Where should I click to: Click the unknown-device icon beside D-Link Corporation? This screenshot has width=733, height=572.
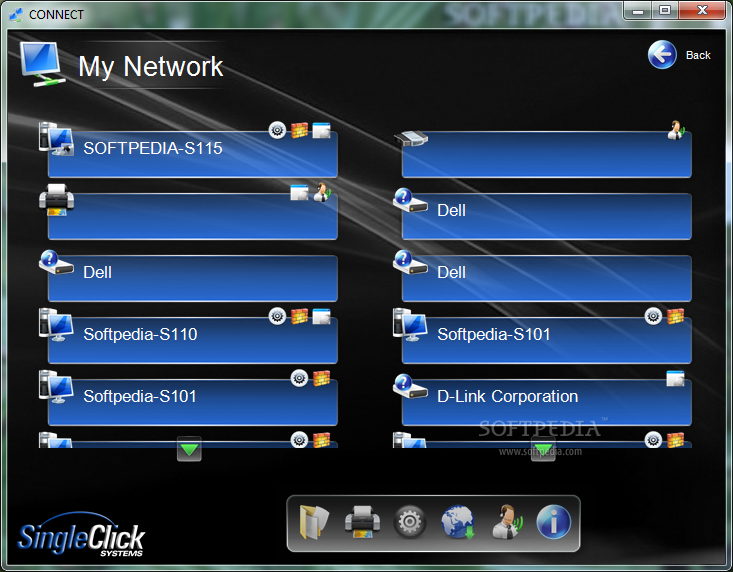[410, 386]
